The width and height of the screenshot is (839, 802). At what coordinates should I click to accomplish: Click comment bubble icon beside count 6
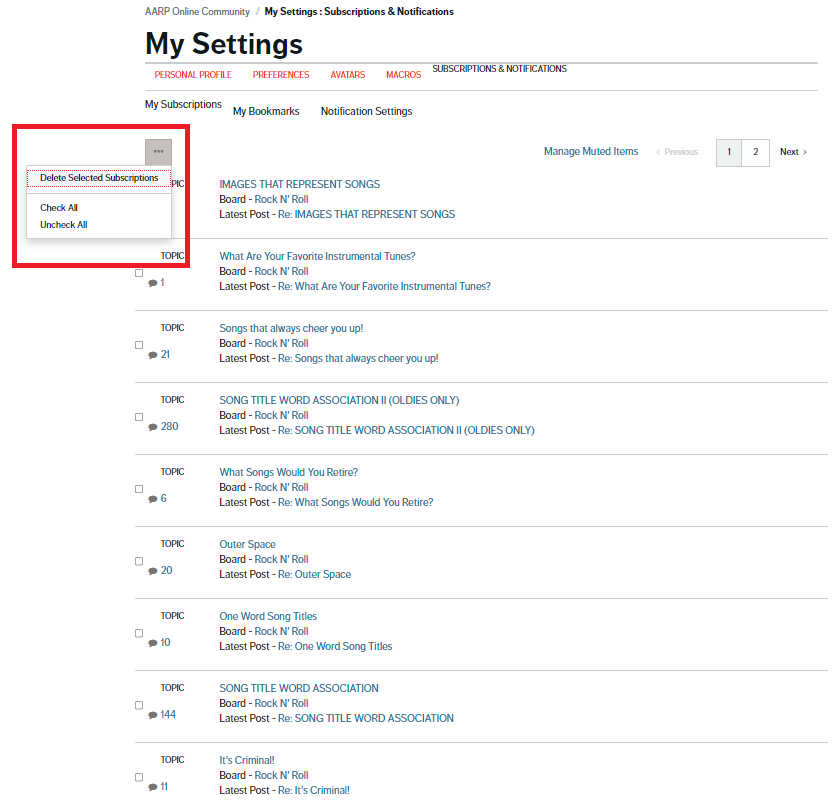click(153, 499)
